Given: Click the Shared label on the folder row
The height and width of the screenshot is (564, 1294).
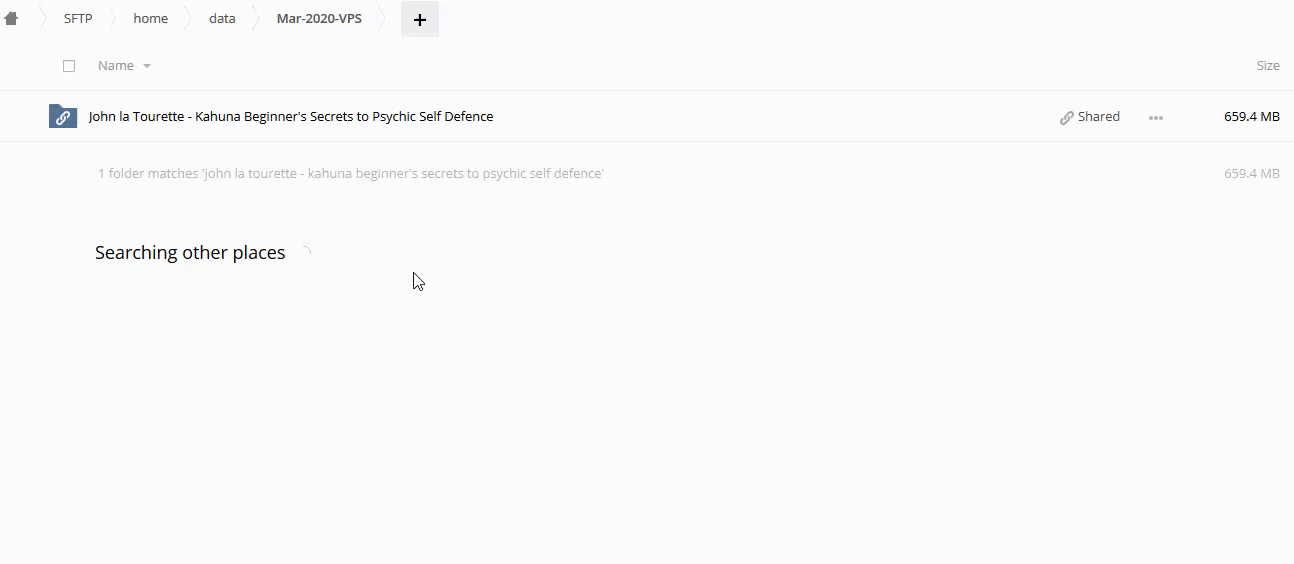Looking at the screenshot, I should (1098, 117).
